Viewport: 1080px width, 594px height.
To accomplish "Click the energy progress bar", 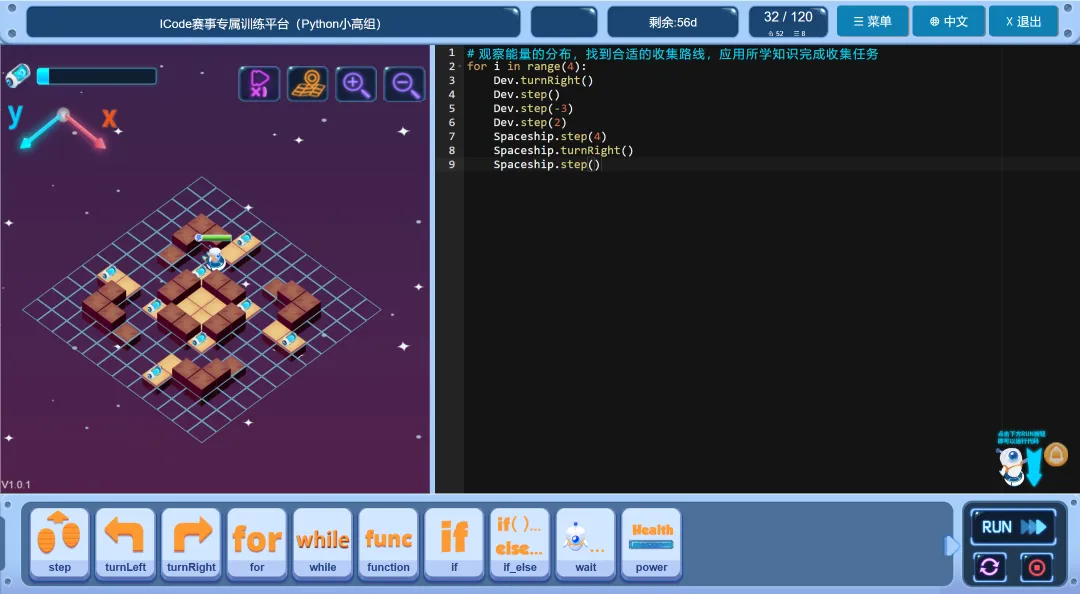I will click(96, 76).
